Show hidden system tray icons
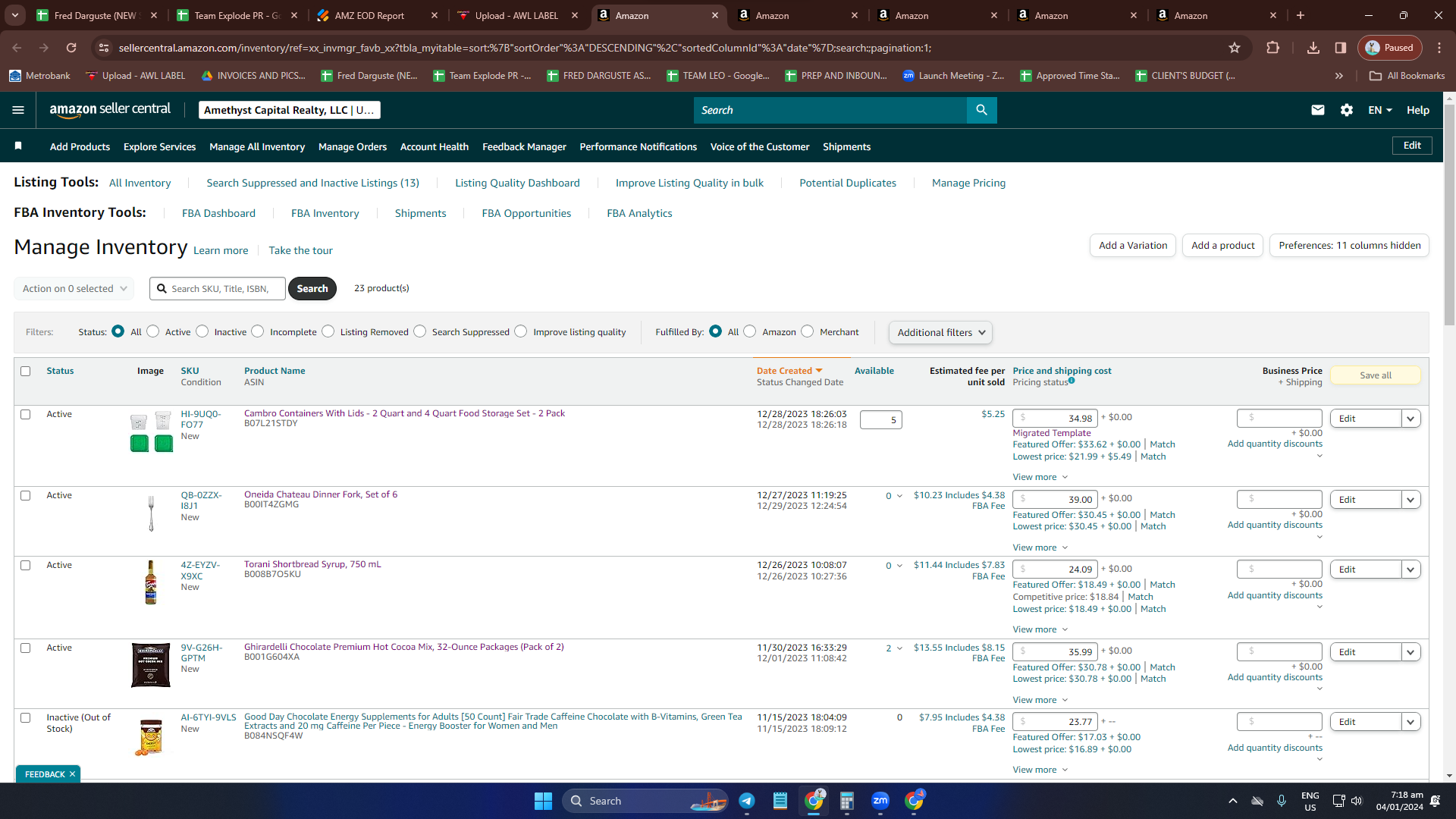This screenshot has height=819, width=1456. pos(1233,801)
